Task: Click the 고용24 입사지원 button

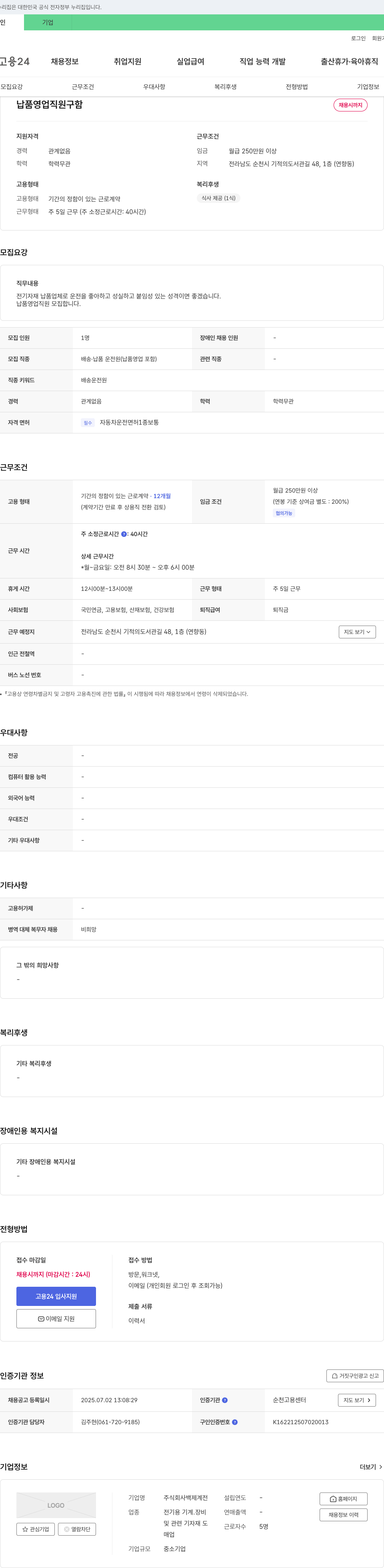Action: pyautogui.click(x=56, y=1296)
